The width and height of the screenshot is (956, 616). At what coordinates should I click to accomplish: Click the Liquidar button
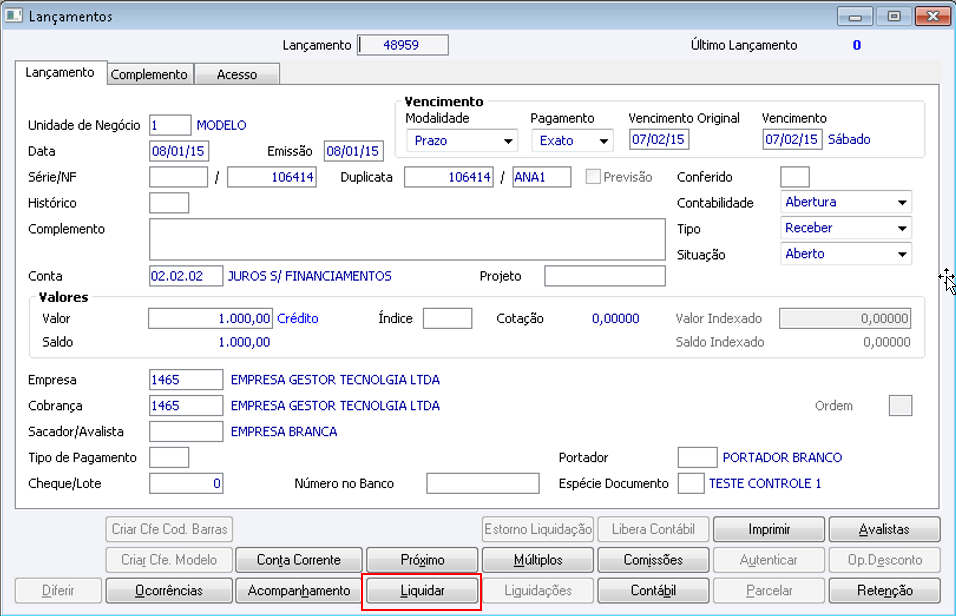coord(422,590)
